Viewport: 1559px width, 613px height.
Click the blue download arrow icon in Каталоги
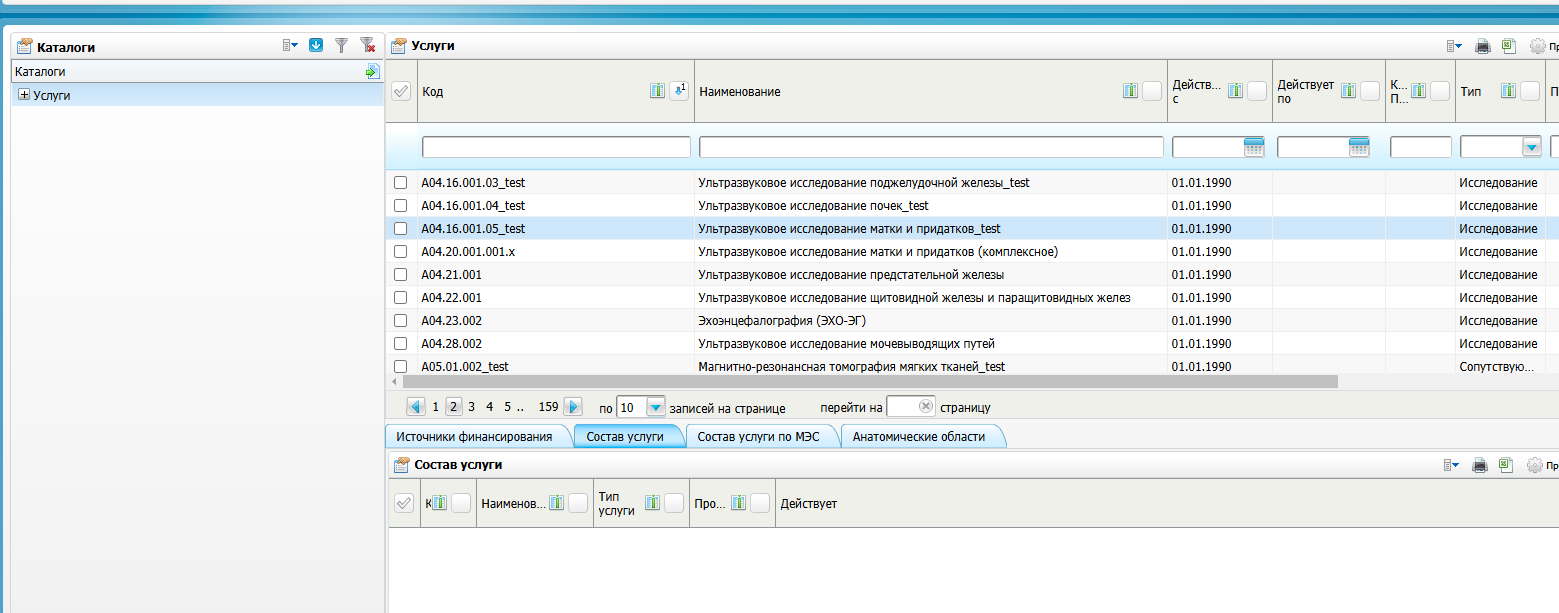(316, 45)
